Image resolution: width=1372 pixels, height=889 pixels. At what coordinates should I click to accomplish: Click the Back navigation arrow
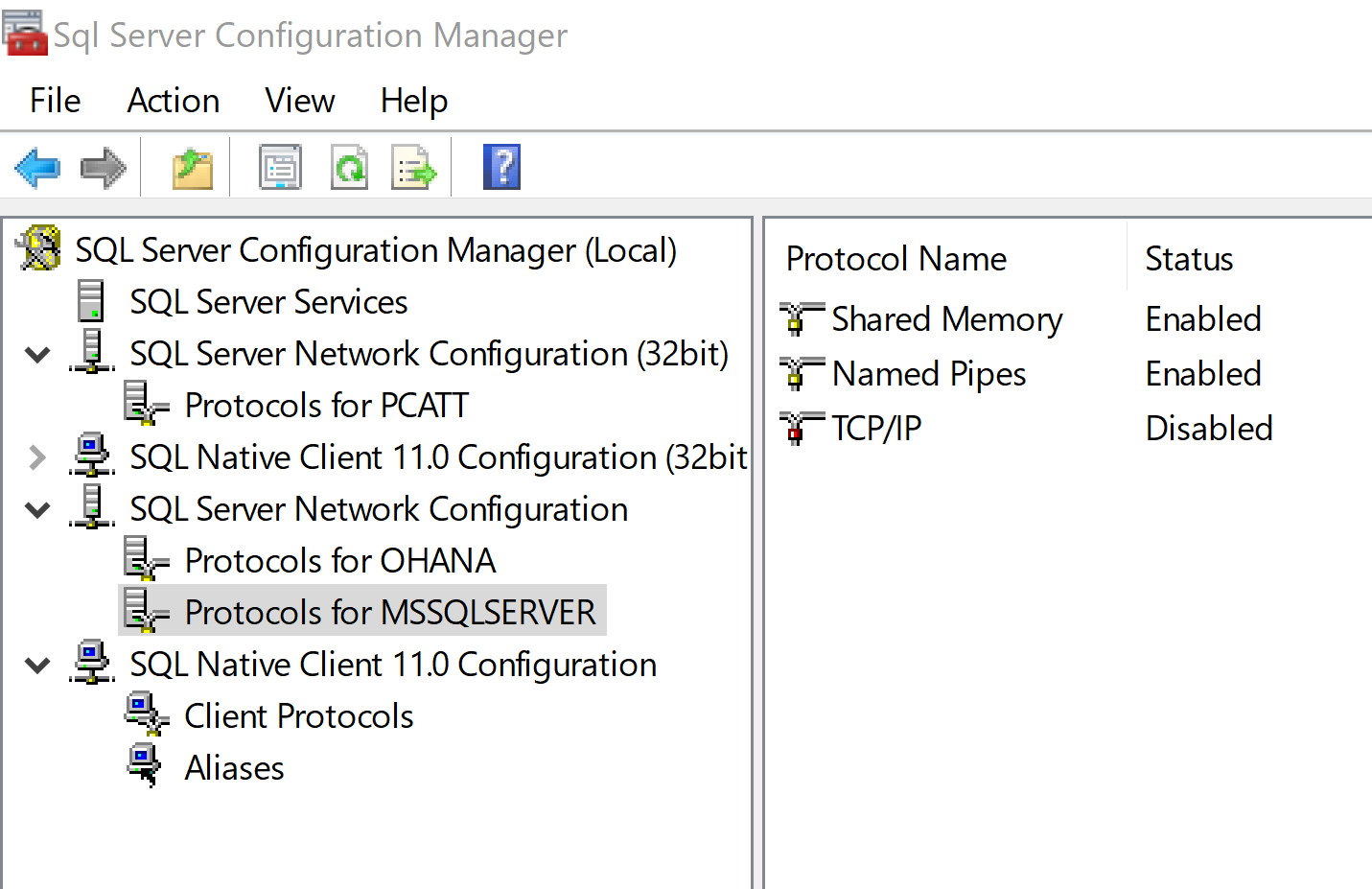pyautogui.click(x=36, y=166)
